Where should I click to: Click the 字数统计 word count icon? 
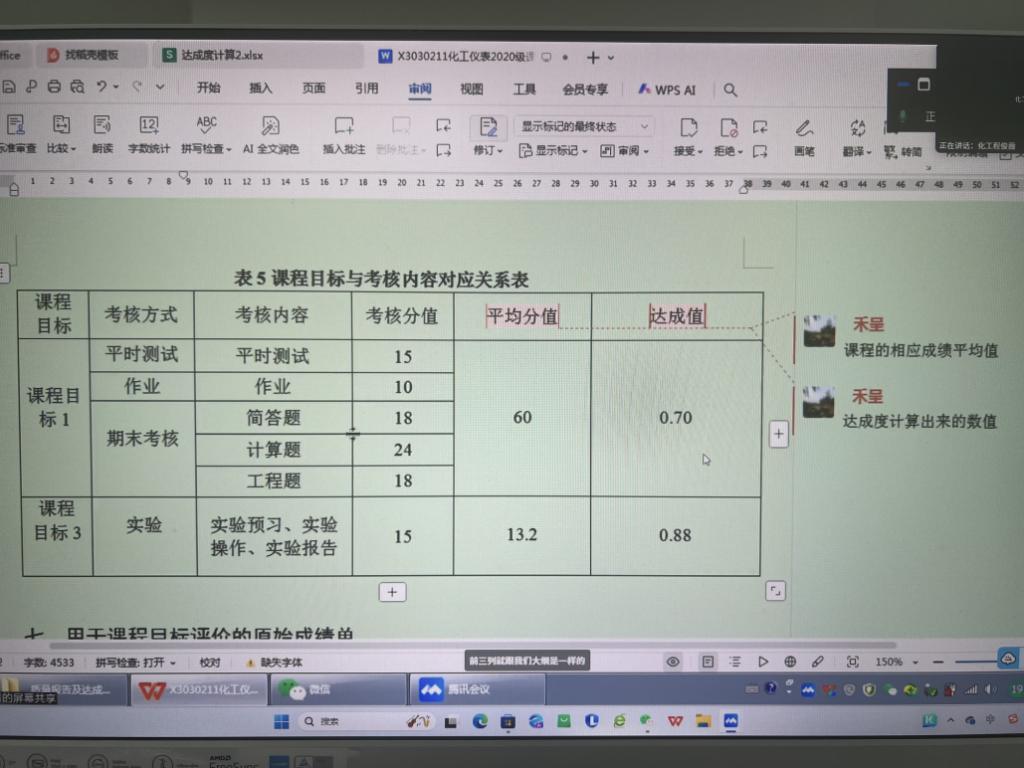click(x=148, y=127)
